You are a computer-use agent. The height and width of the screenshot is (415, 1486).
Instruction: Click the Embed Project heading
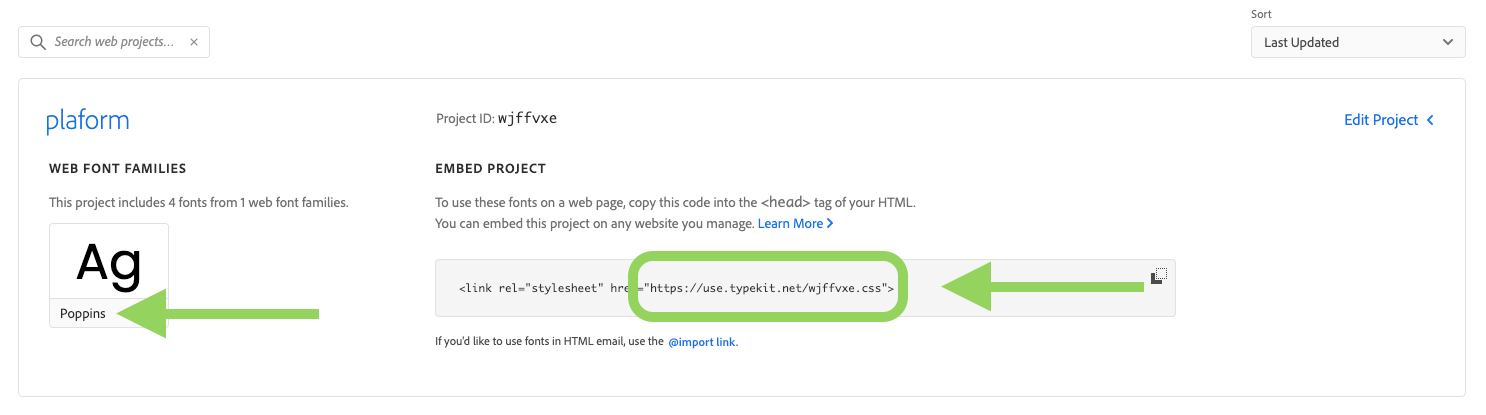point(491,169)
